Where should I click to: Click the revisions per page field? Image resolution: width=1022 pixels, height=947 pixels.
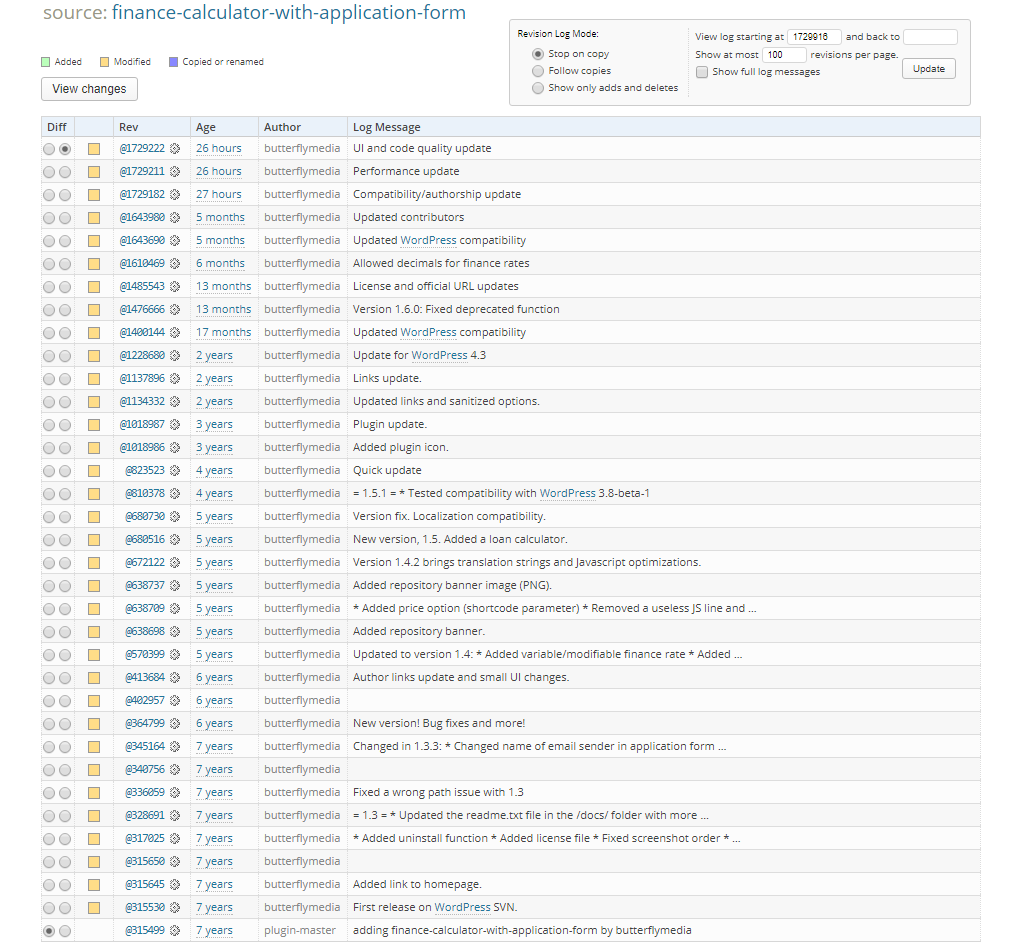click(x=784, y=55)
